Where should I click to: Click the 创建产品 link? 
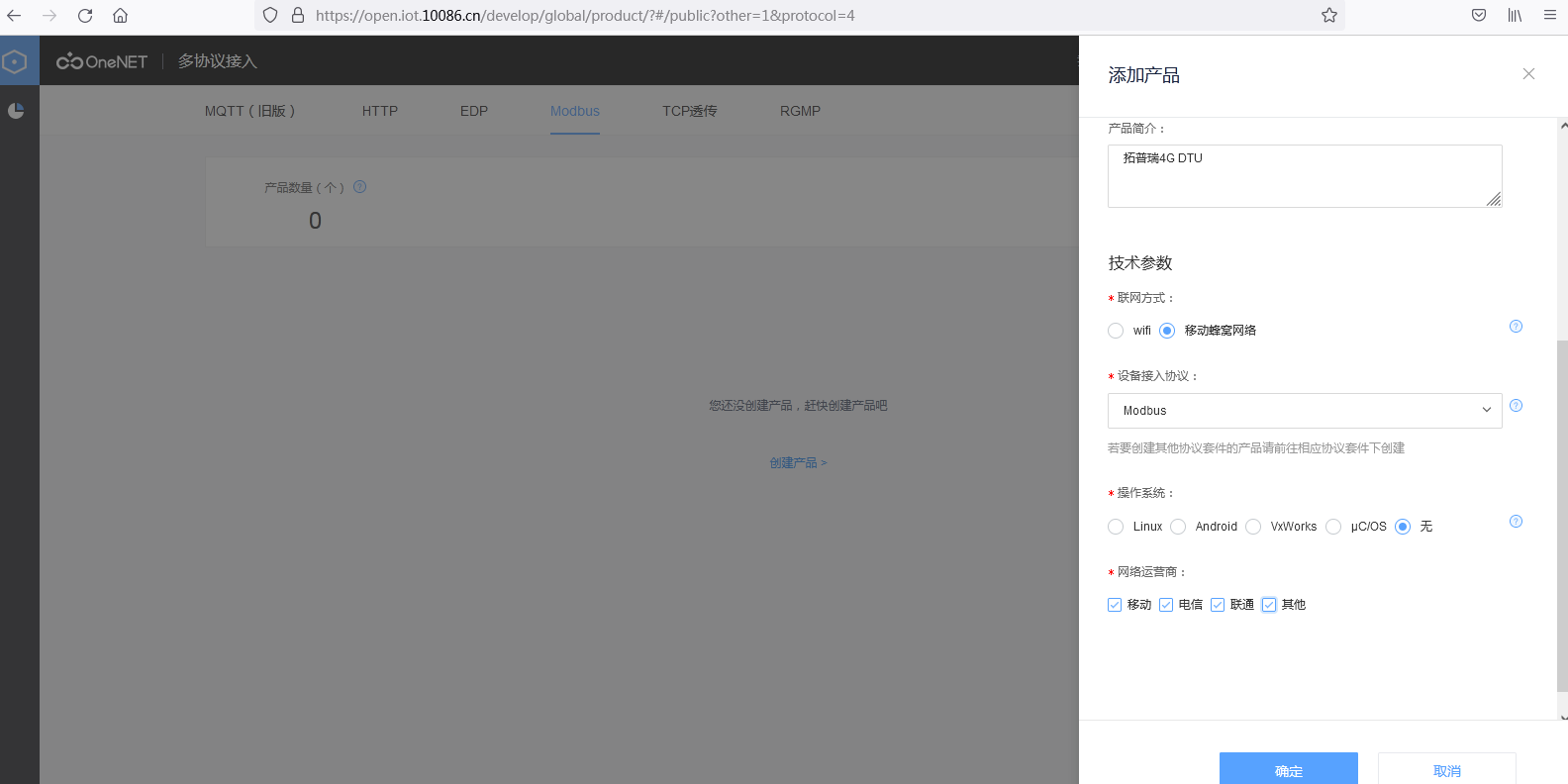tap(798, 463)
